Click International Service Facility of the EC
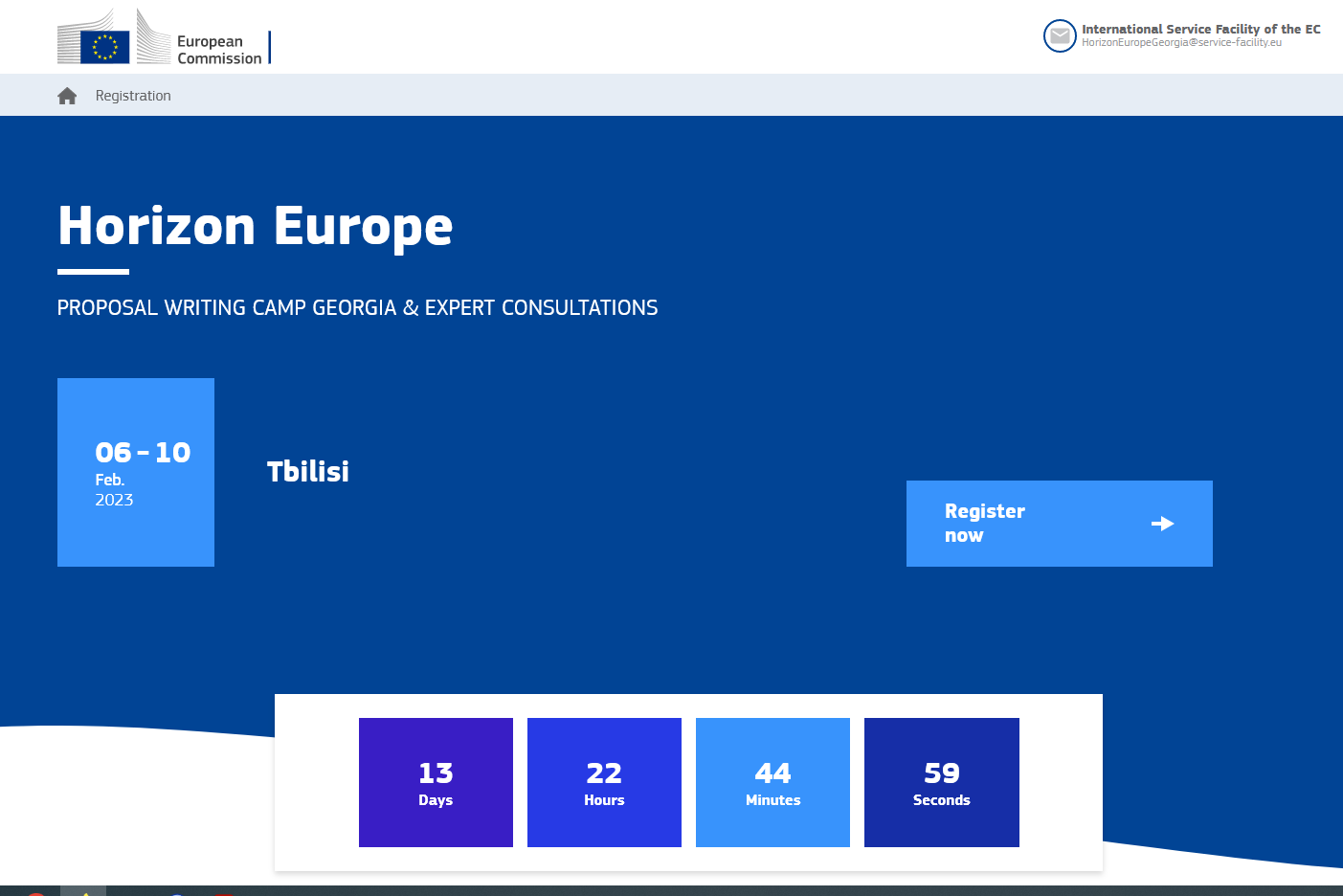 click(x=1200, y=29)
